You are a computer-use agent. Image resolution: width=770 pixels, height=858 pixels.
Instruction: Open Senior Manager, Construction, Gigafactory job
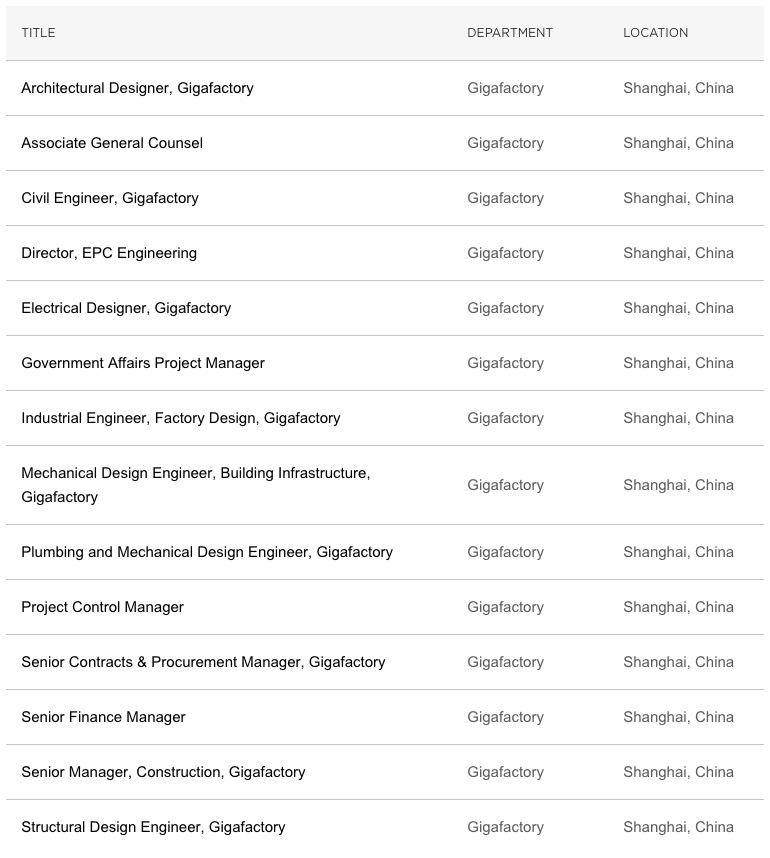163,772
